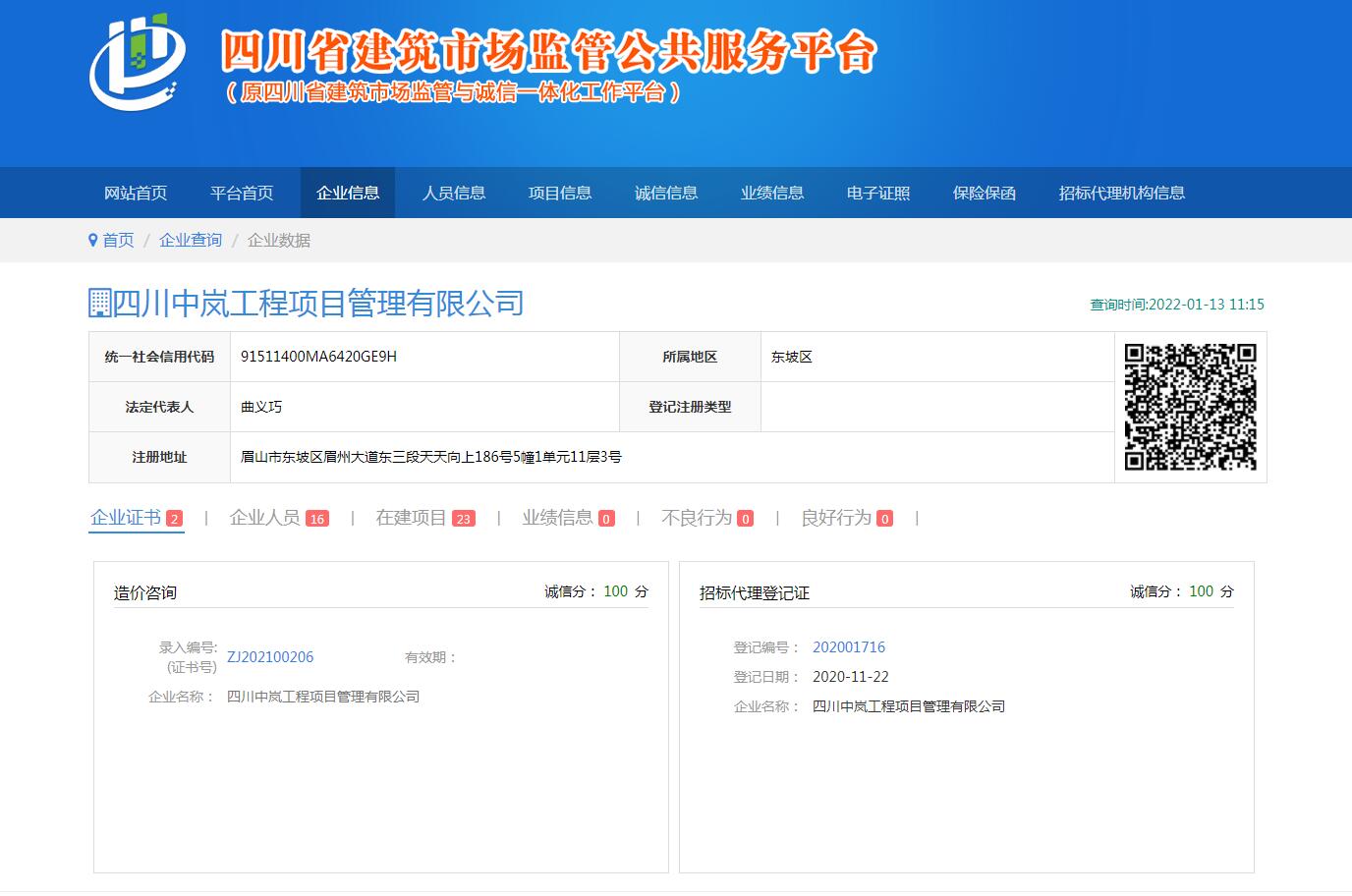Scan details by clicking the QR code
The width and height of the screenshot is (1352, 896).
pos(1190,407)
